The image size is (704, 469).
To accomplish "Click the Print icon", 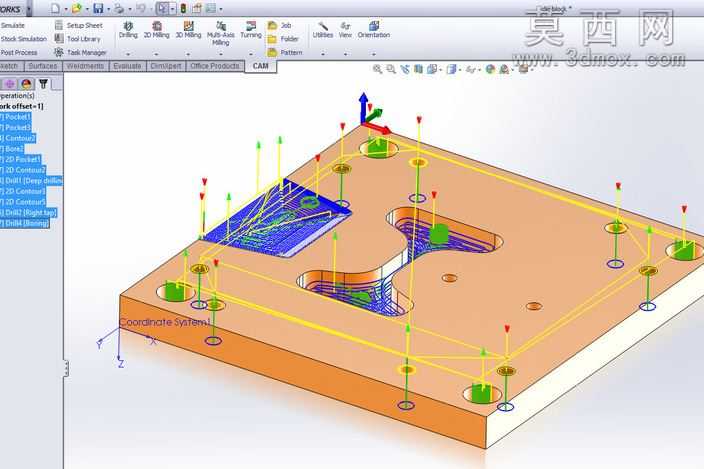I will (x=119, y=8).
